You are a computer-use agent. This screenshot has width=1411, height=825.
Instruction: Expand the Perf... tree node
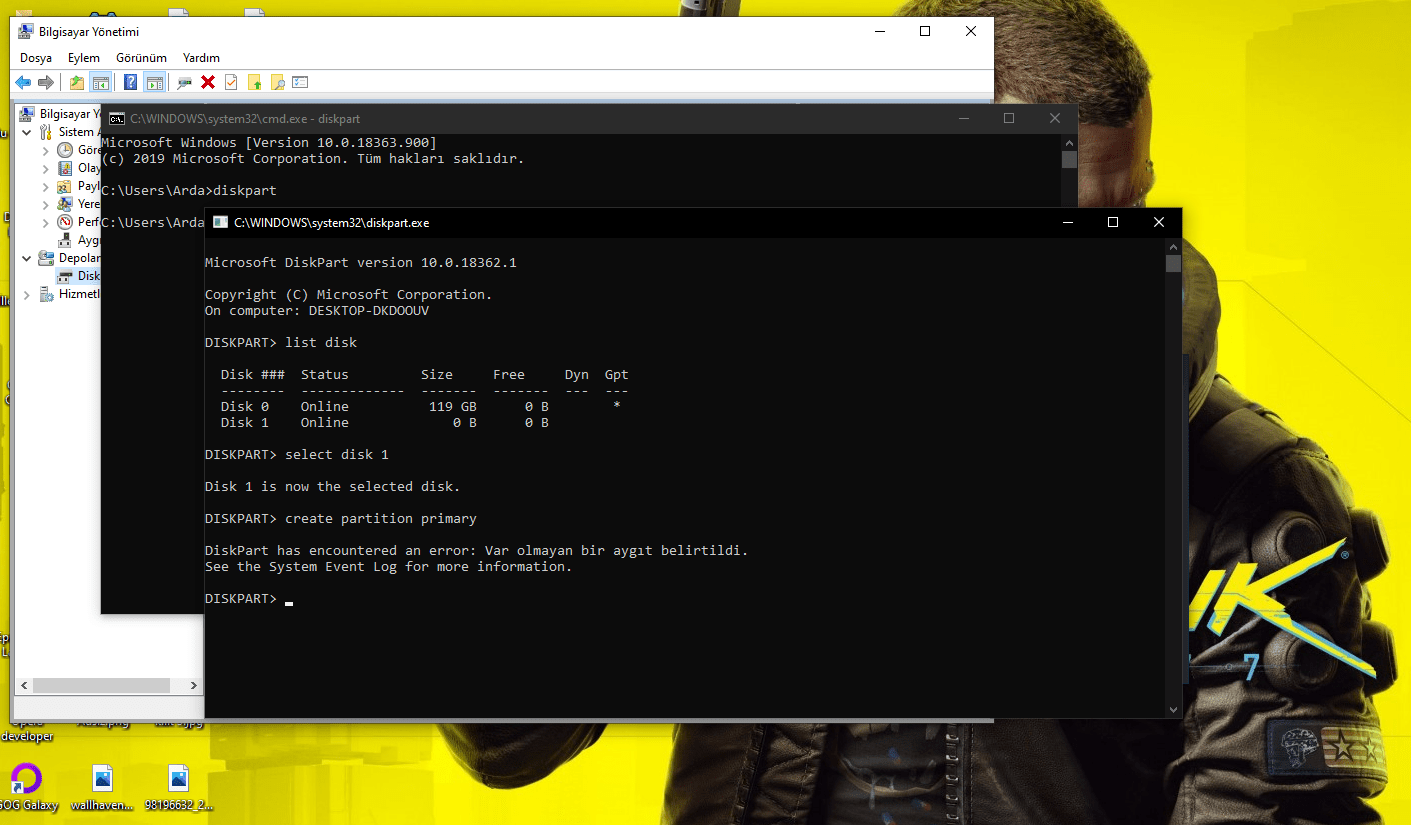click(45, 222)
